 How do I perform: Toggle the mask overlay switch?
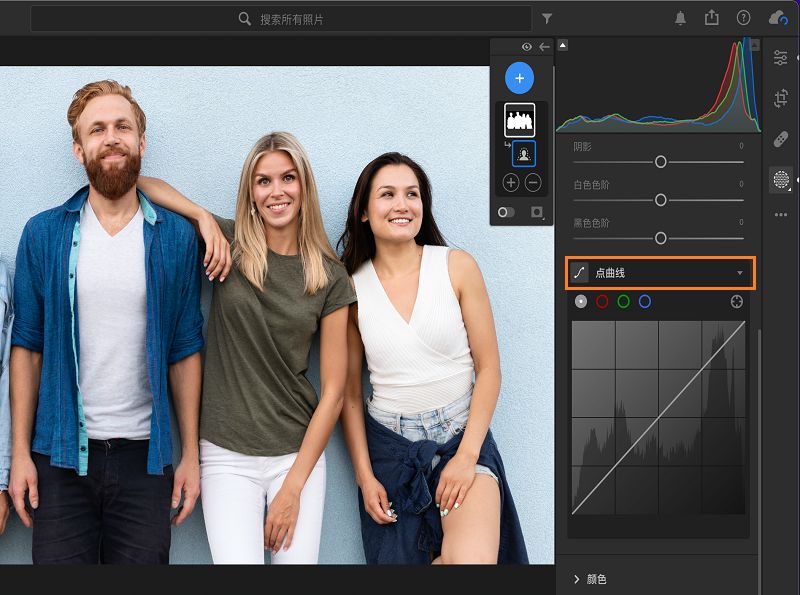pyautogui.click(x=506, y=212)
